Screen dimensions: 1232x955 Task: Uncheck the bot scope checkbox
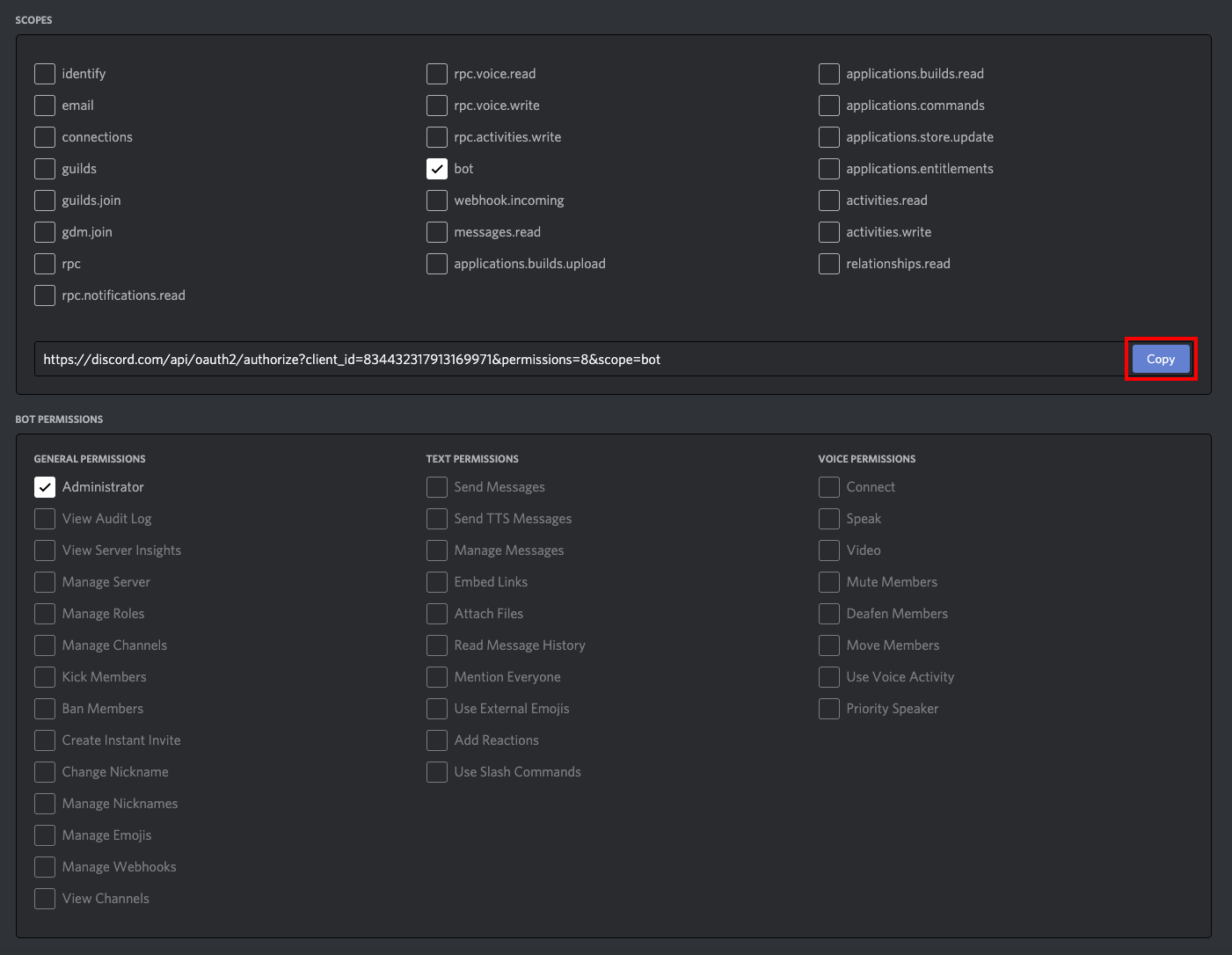437,169
